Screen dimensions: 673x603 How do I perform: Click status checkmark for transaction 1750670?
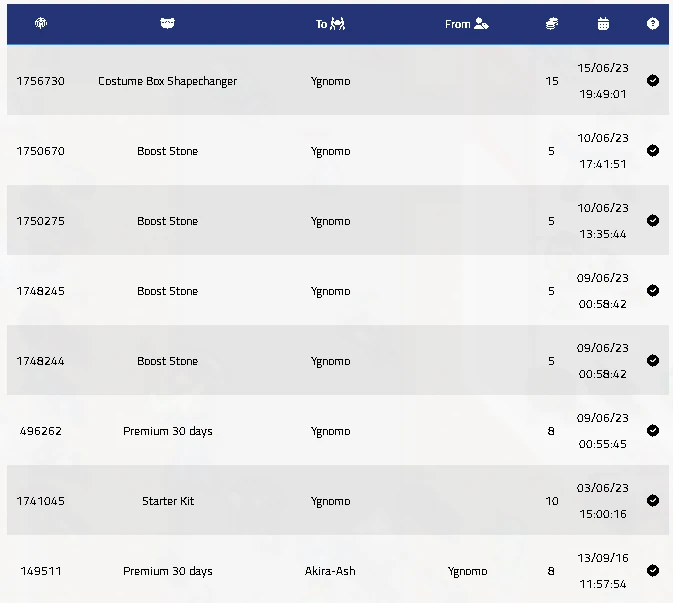(x=653, y=151)
